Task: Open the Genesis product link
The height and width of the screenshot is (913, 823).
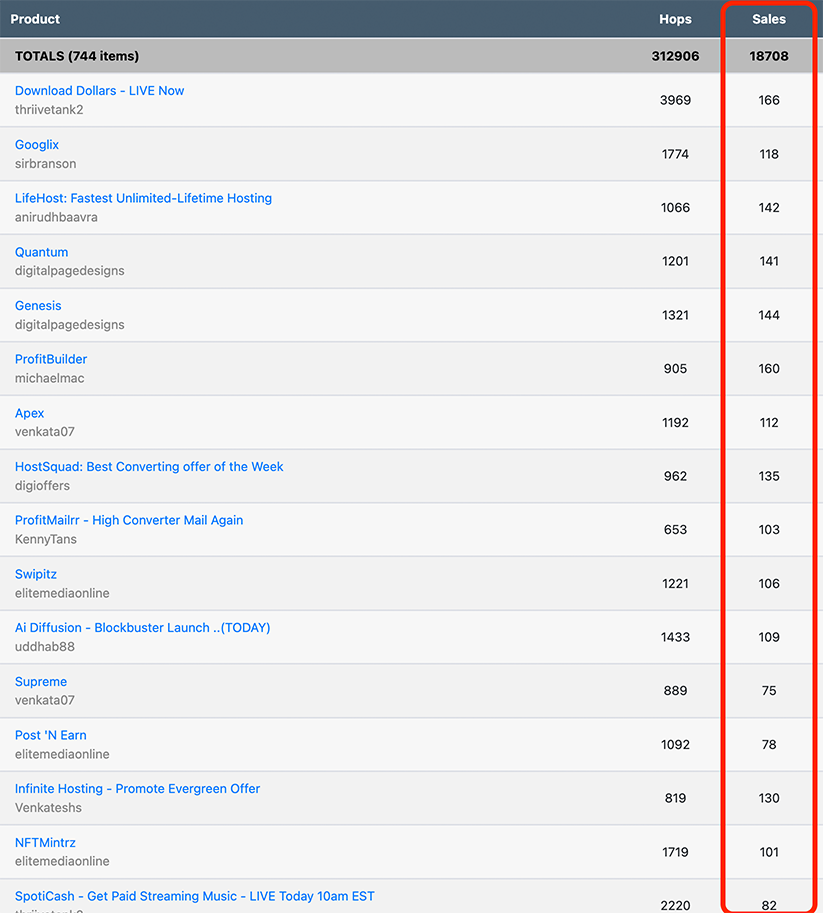Action: click(38, 306)
